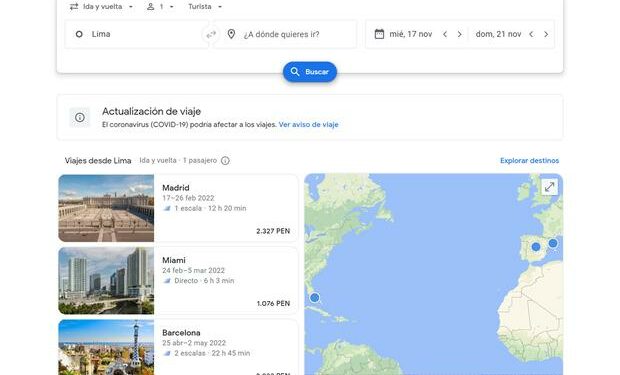The width and height of the screenshot is (620, 375).
Task: Click the Barcelona dates 25 abr–2 may 2022
Action: (x=194, y=343)
